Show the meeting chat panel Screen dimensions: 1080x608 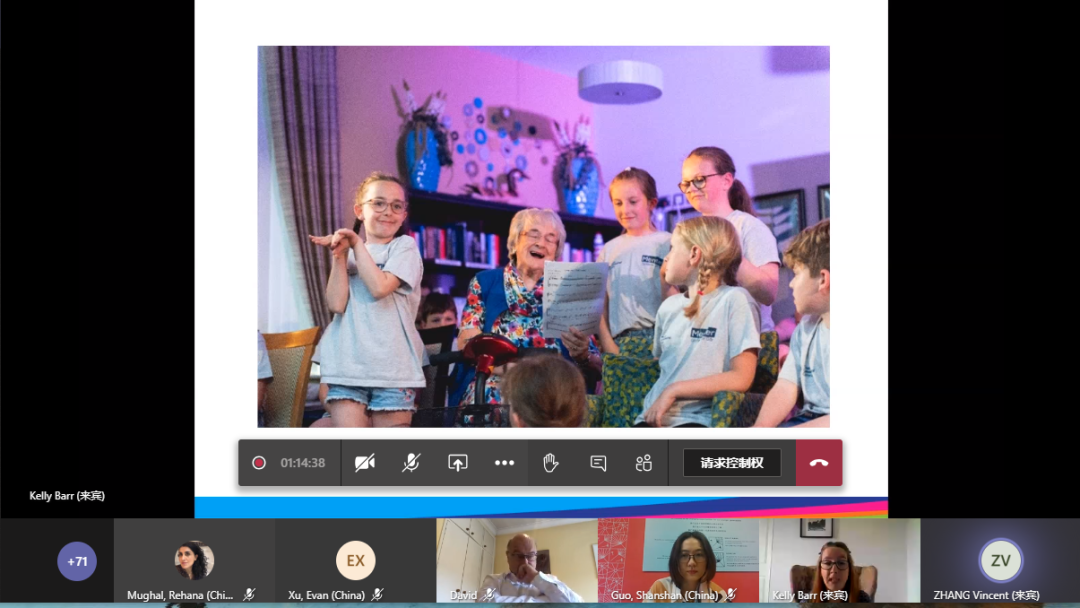598,463
